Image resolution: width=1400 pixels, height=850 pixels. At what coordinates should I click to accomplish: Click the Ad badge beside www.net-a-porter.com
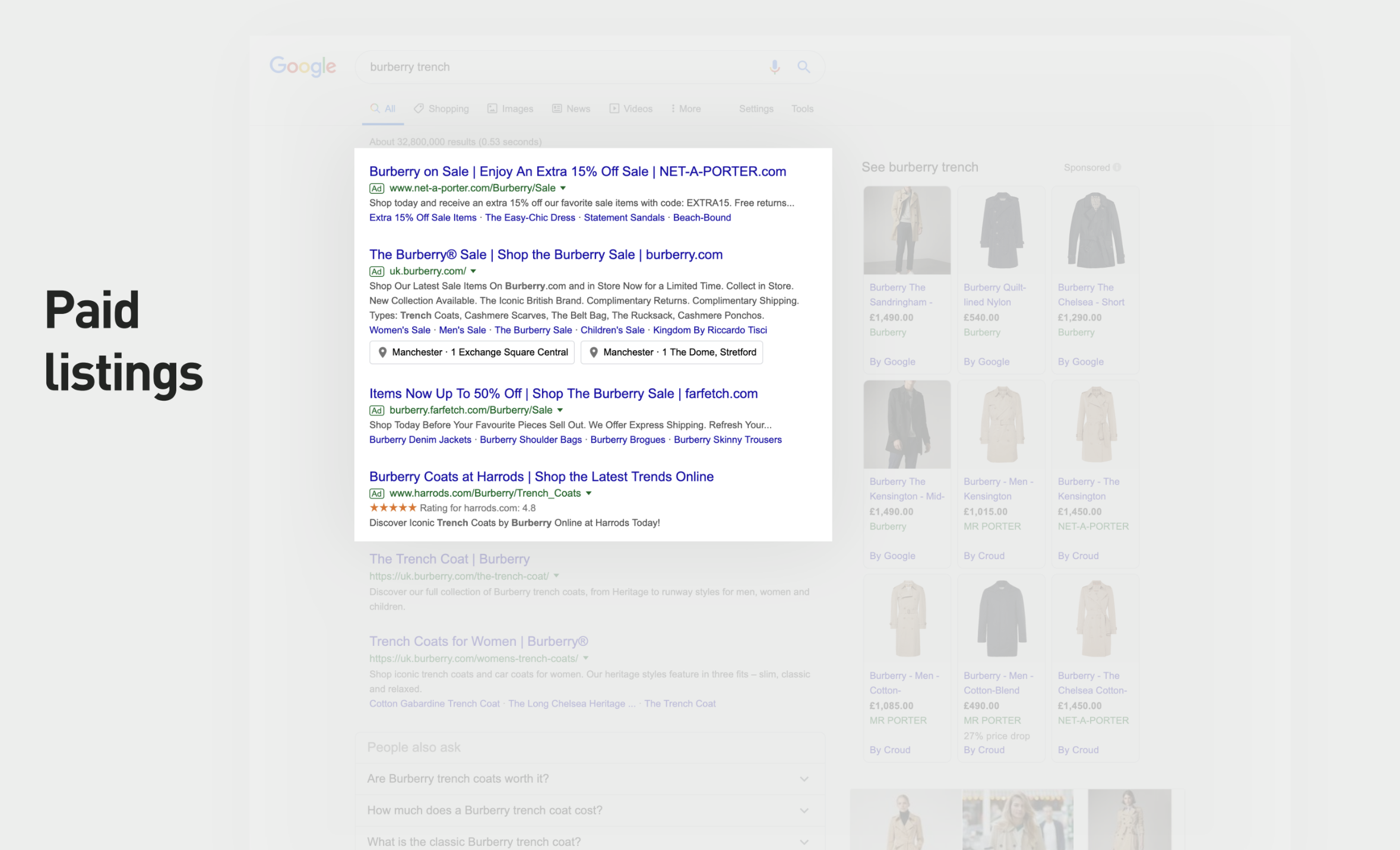(376, 188)
